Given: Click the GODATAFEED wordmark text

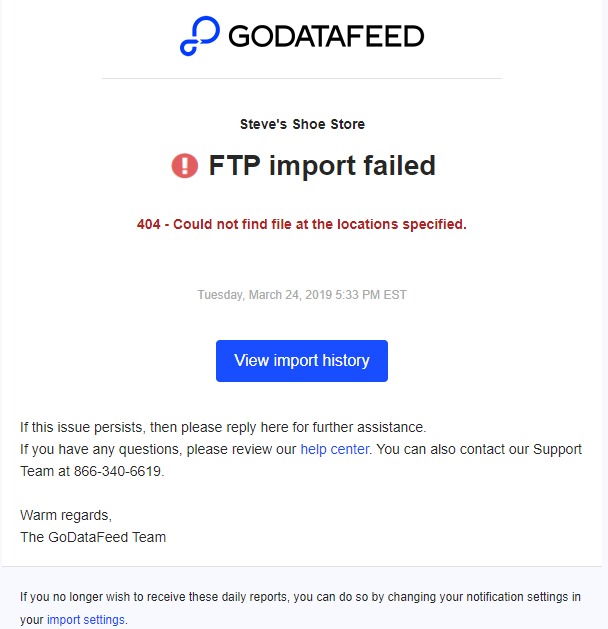Looking at the screenshot, I should 326,36.
